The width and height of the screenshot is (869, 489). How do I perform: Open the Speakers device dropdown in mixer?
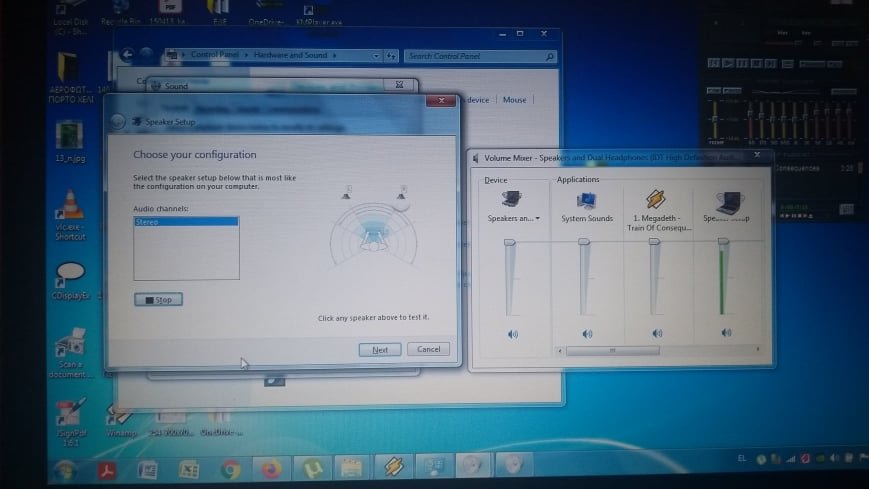[x=538, y=218]
